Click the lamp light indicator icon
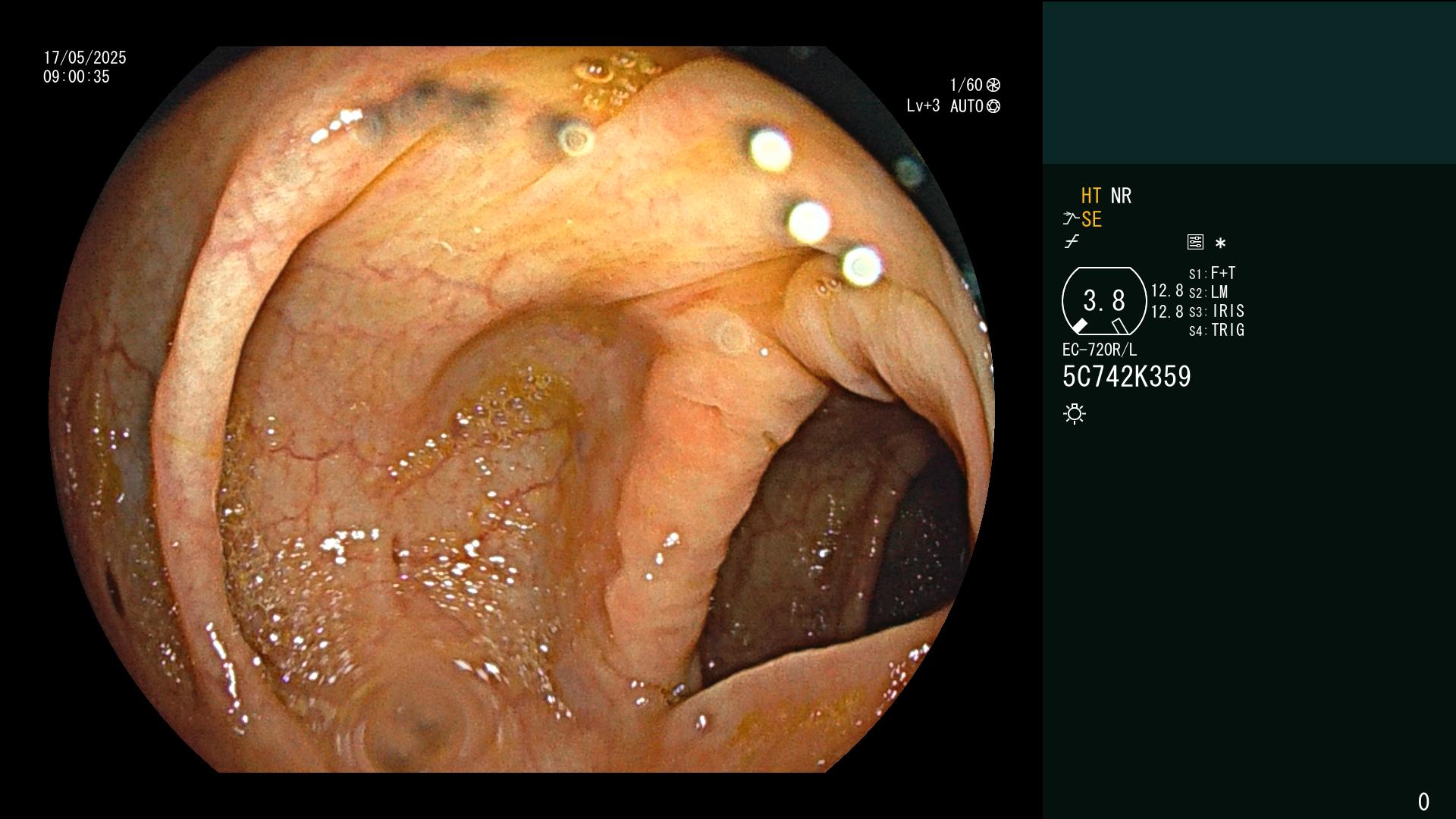This screenshot has height=819, width=1456. point(1075,414)
